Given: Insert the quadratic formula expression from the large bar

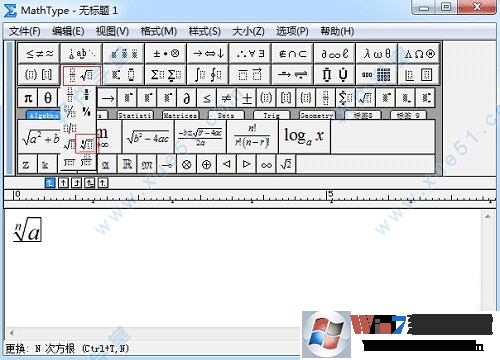Looking at the screenshot, I should (x=200, y=137).
